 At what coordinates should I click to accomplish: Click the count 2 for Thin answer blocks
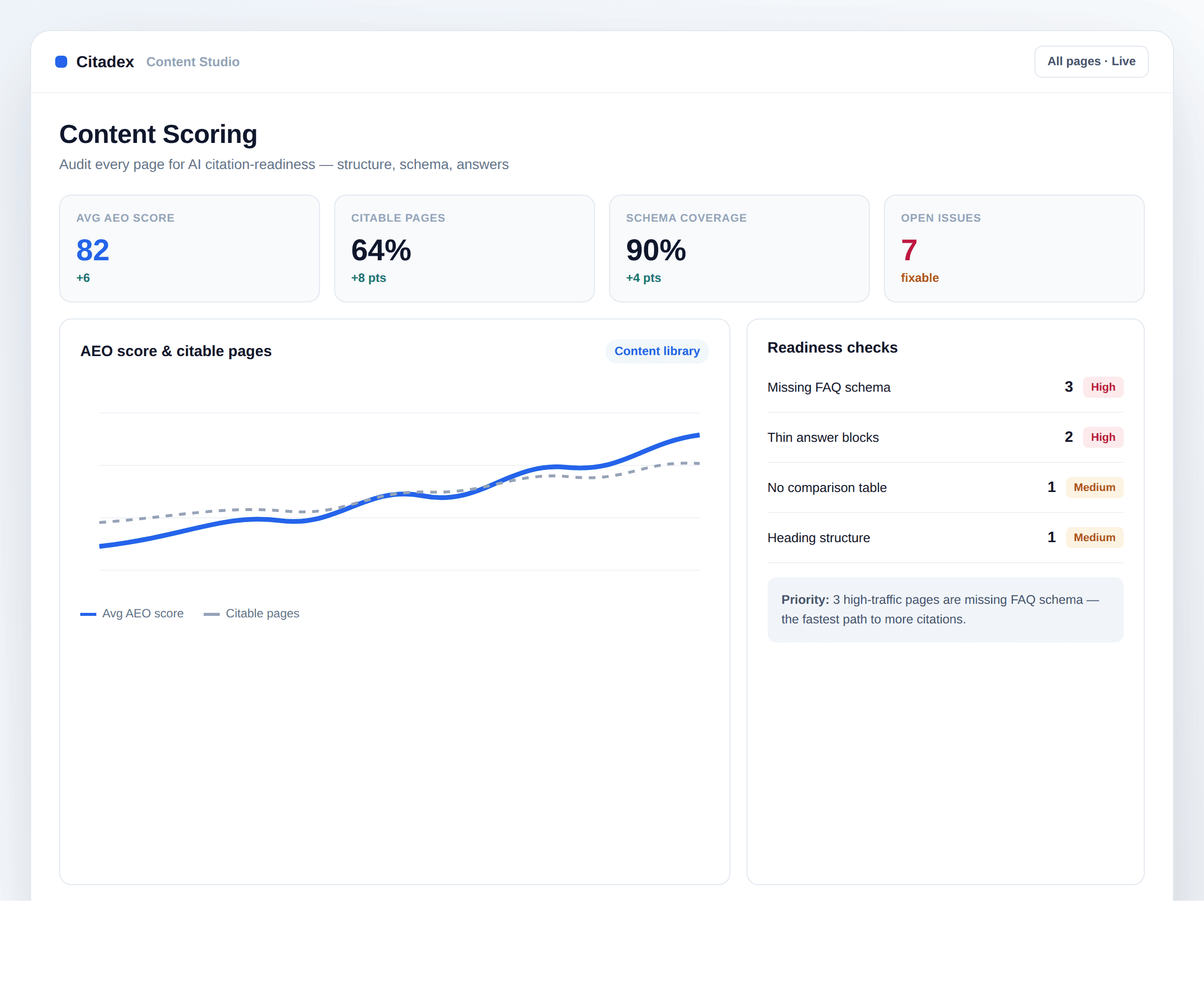[1069, 437]
